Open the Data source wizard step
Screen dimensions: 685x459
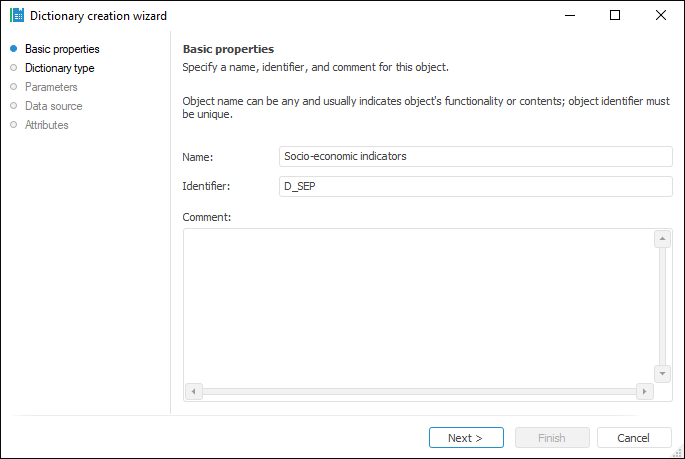pyautogui.click(x=53, y=106)
